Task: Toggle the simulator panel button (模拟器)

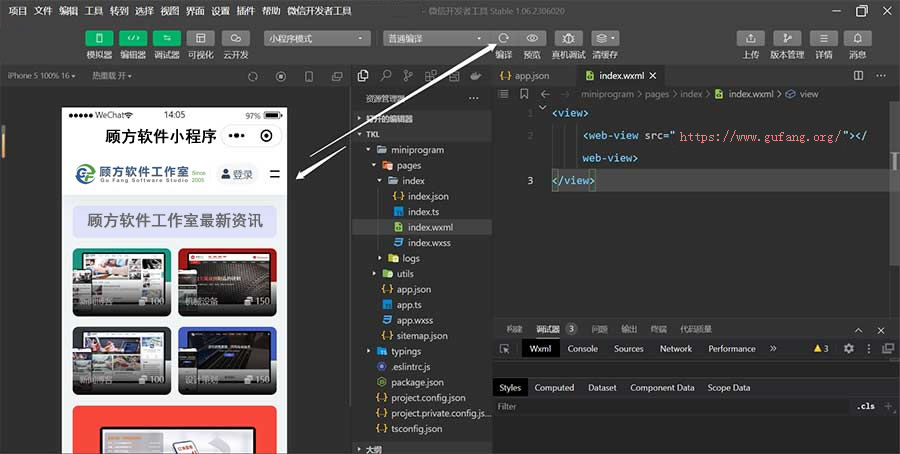Action: (99, 38)
